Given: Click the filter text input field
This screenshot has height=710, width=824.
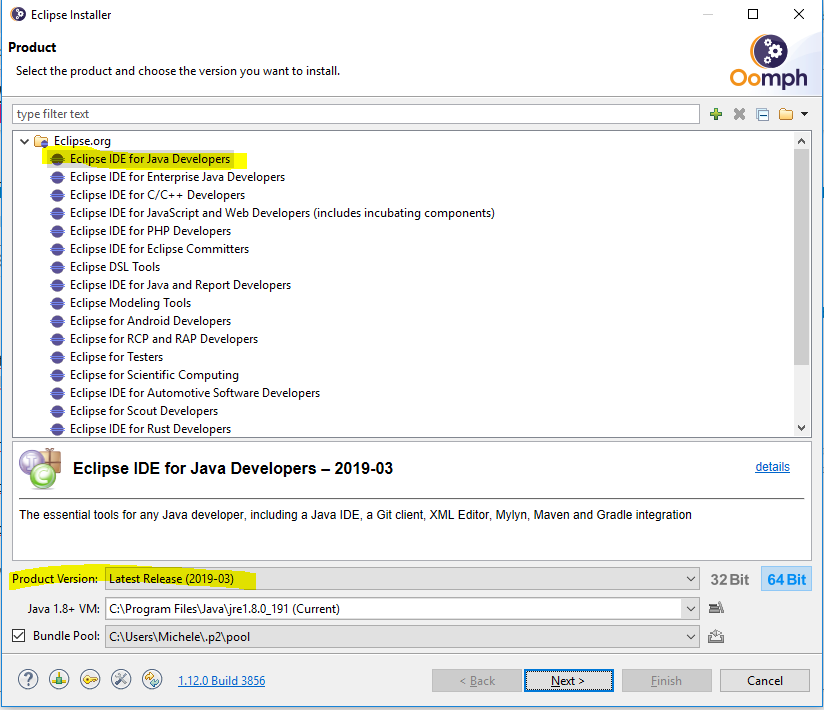Looking at the screenshot, I should tap(356, 114).
